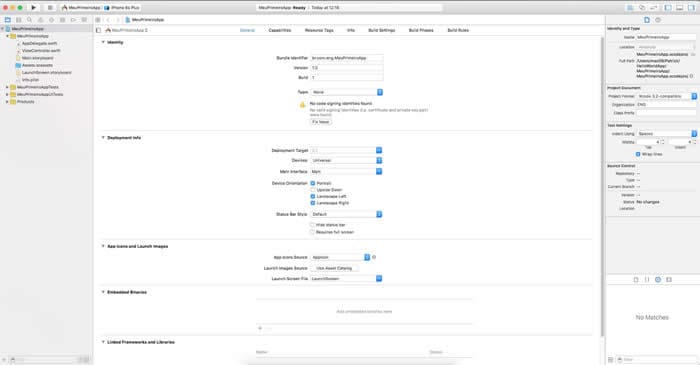
Task: Show the Quick Help inspector
Action: (x=658, y=20)
